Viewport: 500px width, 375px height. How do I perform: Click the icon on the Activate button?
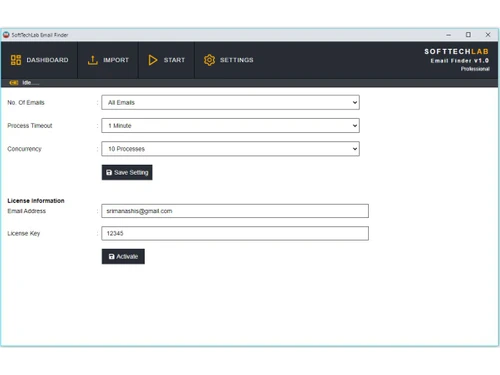pyautogui.click(x=112, y=256)
